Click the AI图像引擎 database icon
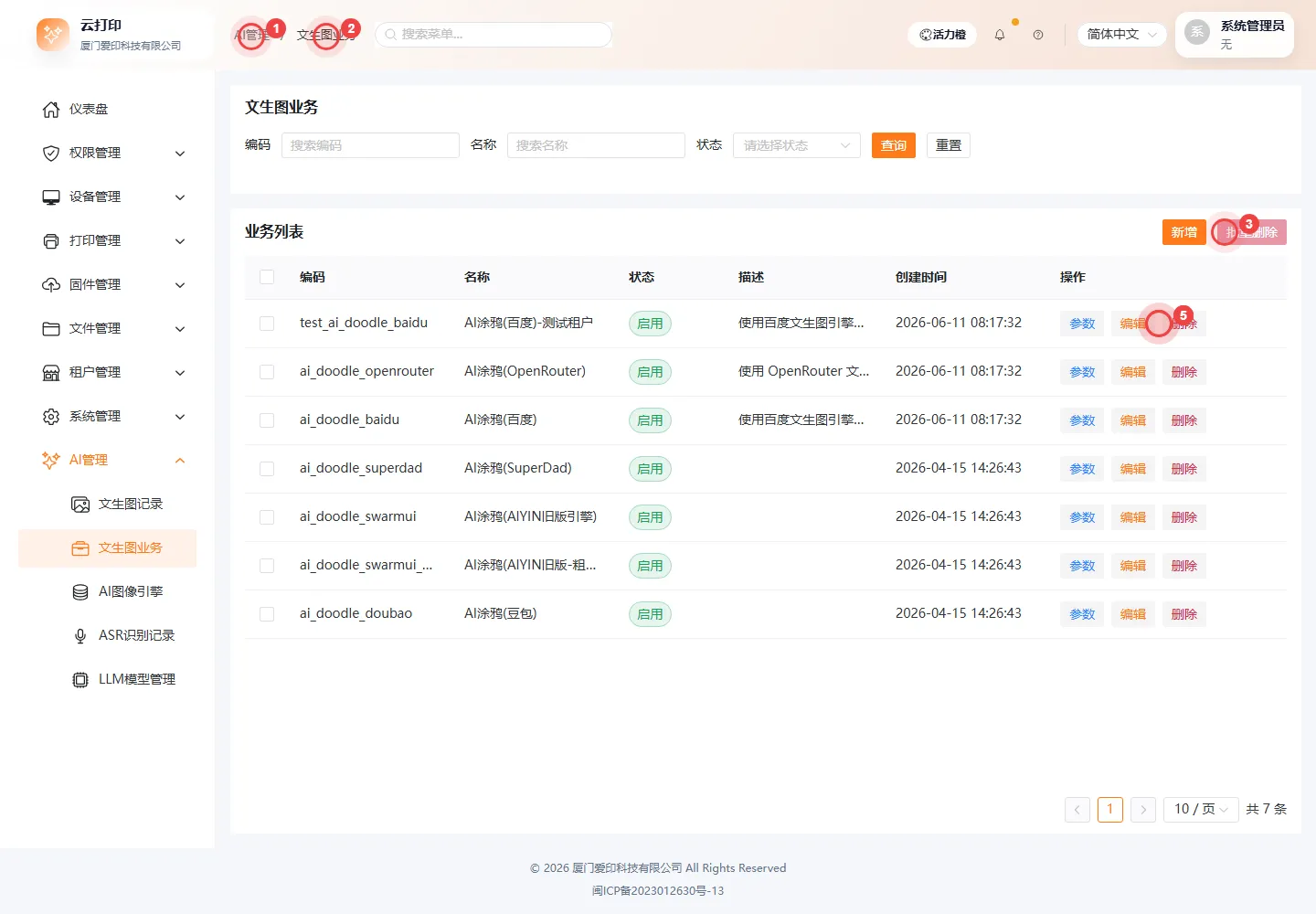 (x=80, y=592)
